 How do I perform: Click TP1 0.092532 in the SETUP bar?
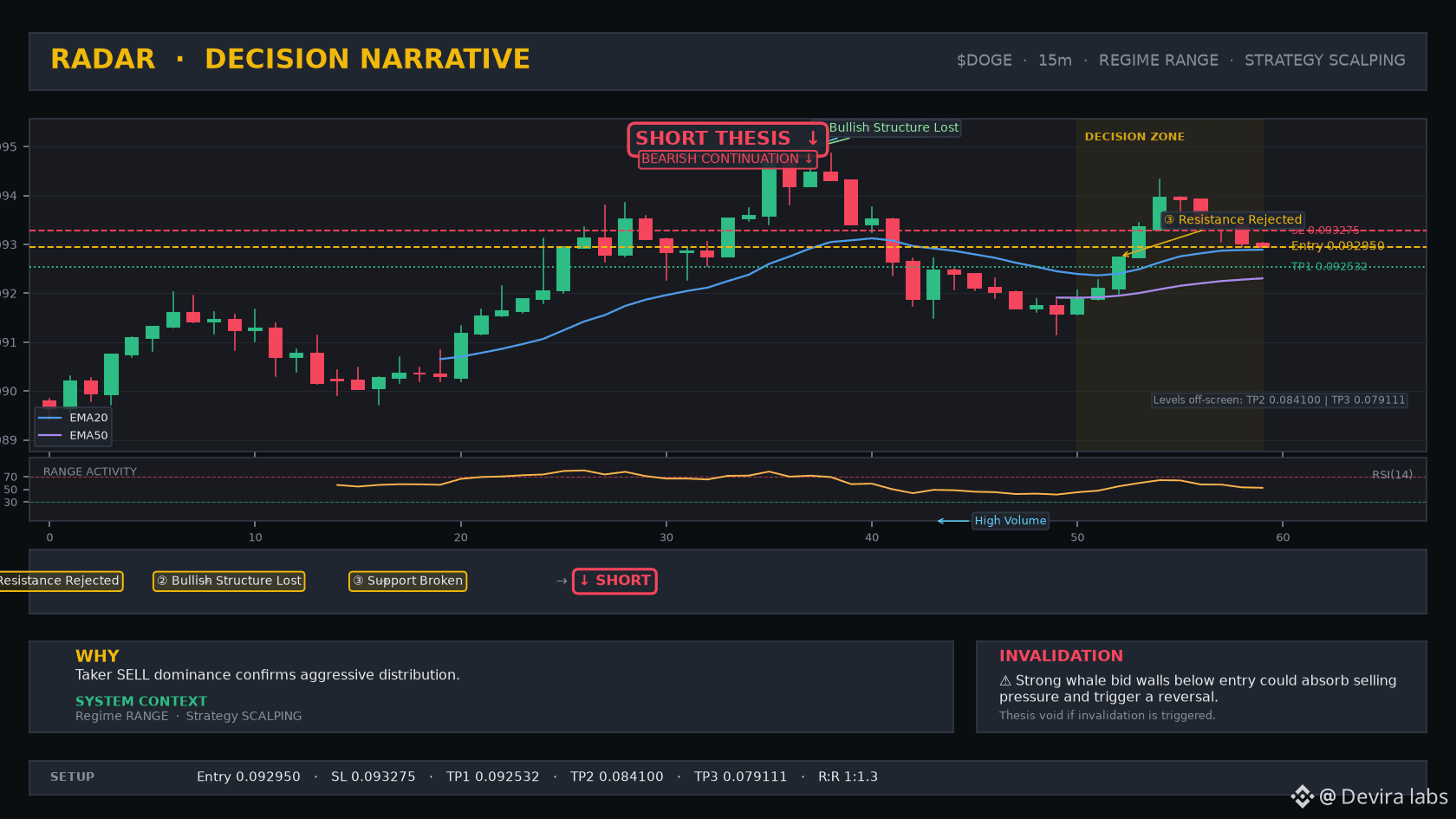point(492,777)
